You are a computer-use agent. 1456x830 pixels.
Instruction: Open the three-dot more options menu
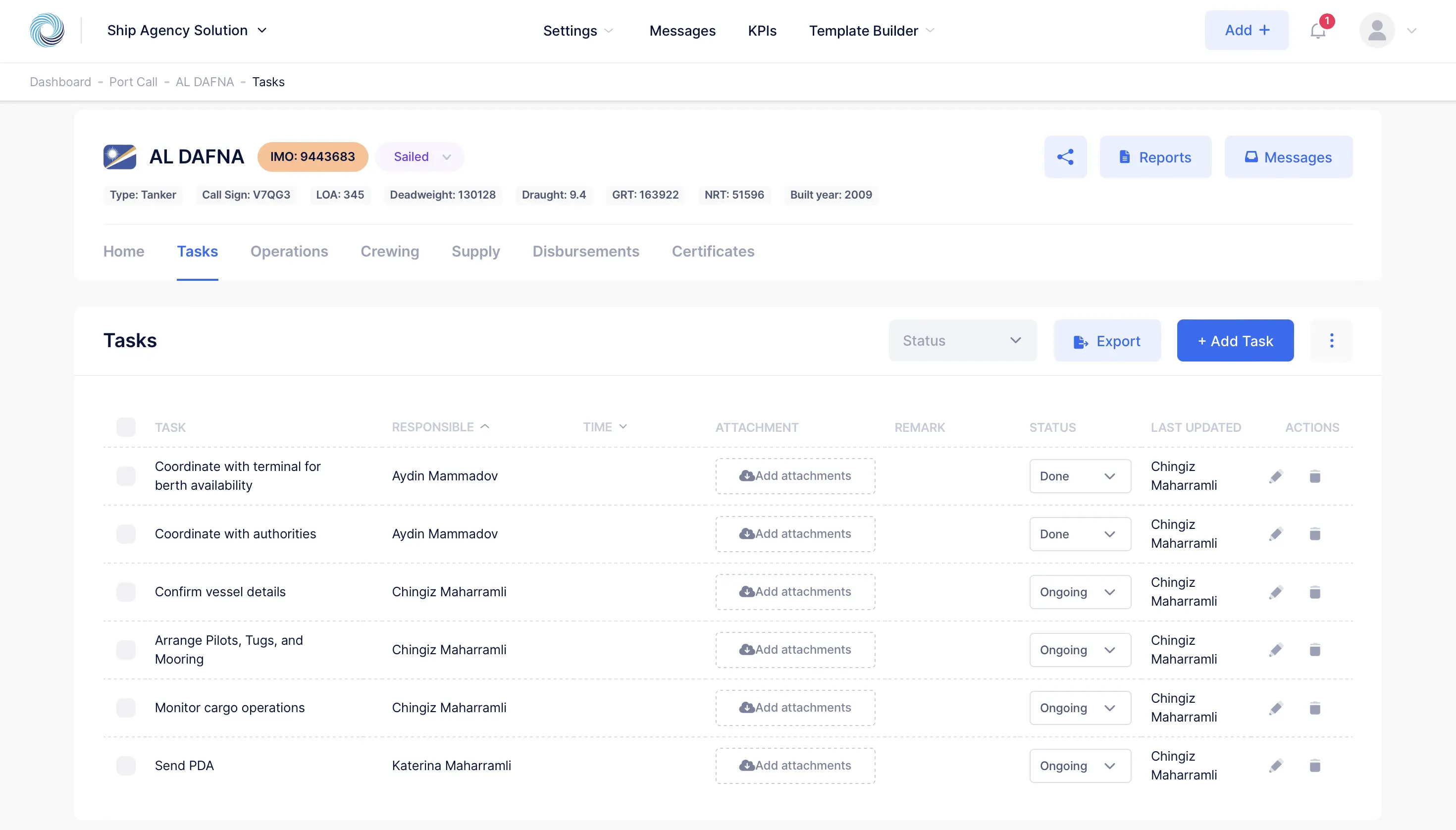[1331, 341]
